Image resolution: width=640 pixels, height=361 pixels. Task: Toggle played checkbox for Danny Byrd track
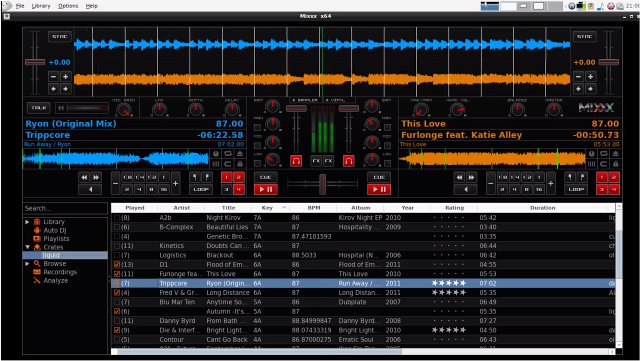(117, 321)
